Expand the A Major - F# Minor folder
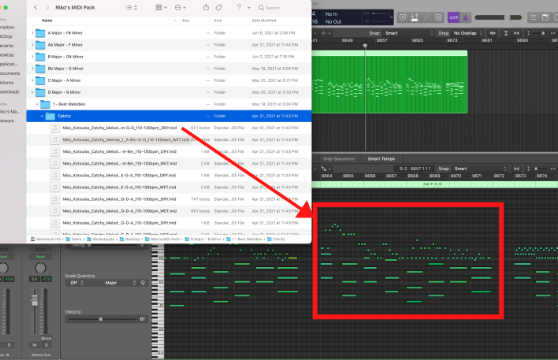Viewport: 558px width, 360px height. [32, 33]
